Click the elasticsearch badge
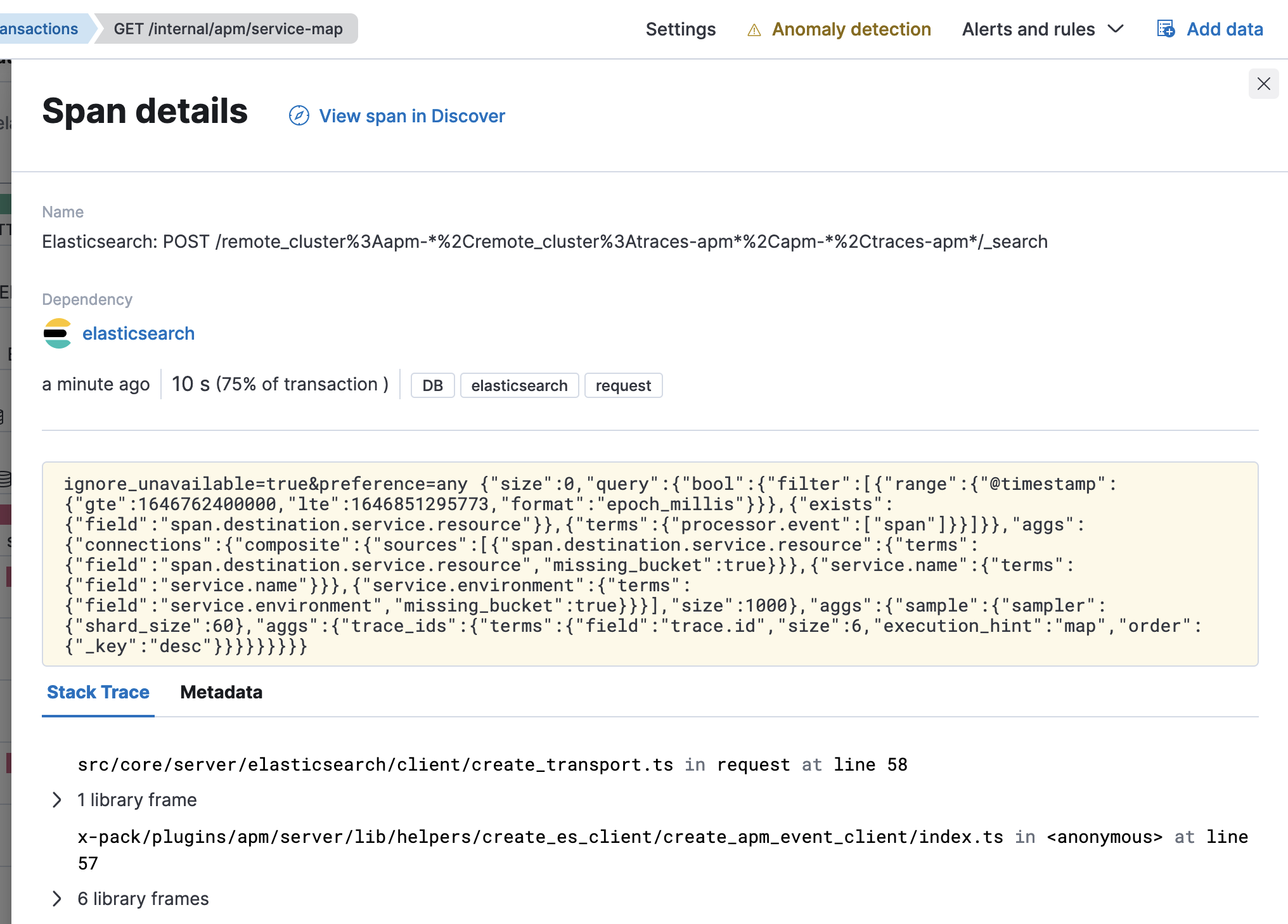1288x924 pixels. [x=519, y=385]
